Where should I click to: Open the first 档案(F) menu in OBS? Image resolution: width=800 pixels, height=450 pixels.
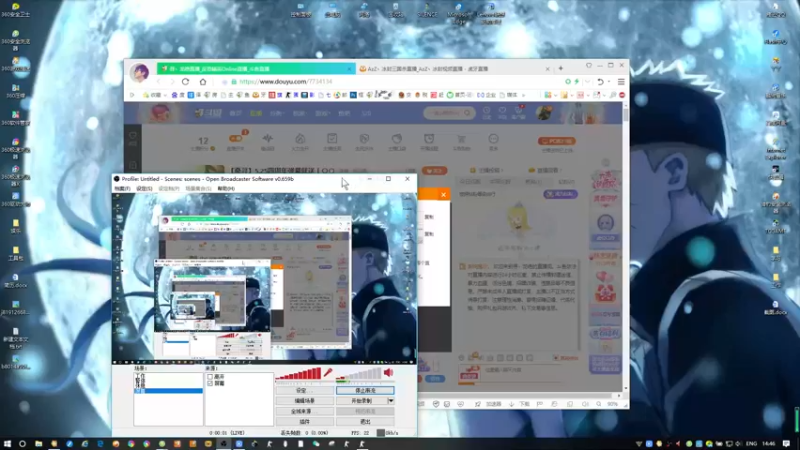[122, 189]
